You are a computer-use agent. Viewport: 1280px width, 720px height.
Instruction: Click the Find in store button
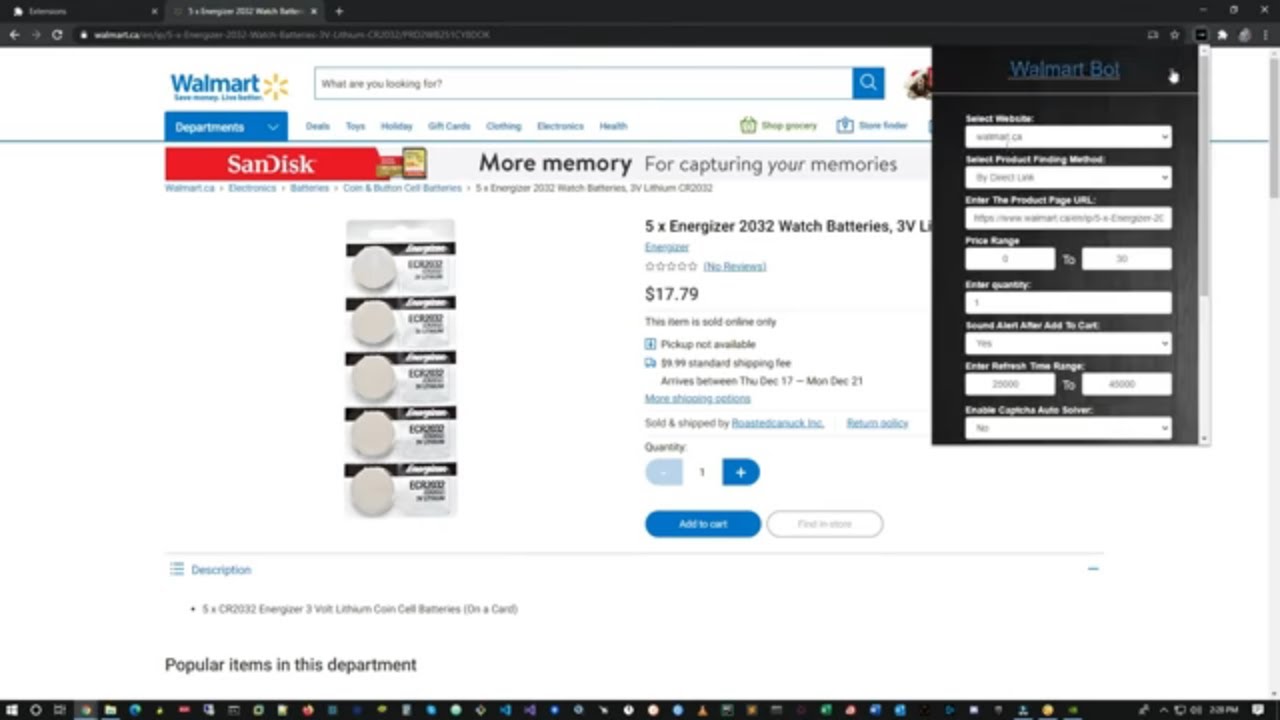(x=825, y=524)
